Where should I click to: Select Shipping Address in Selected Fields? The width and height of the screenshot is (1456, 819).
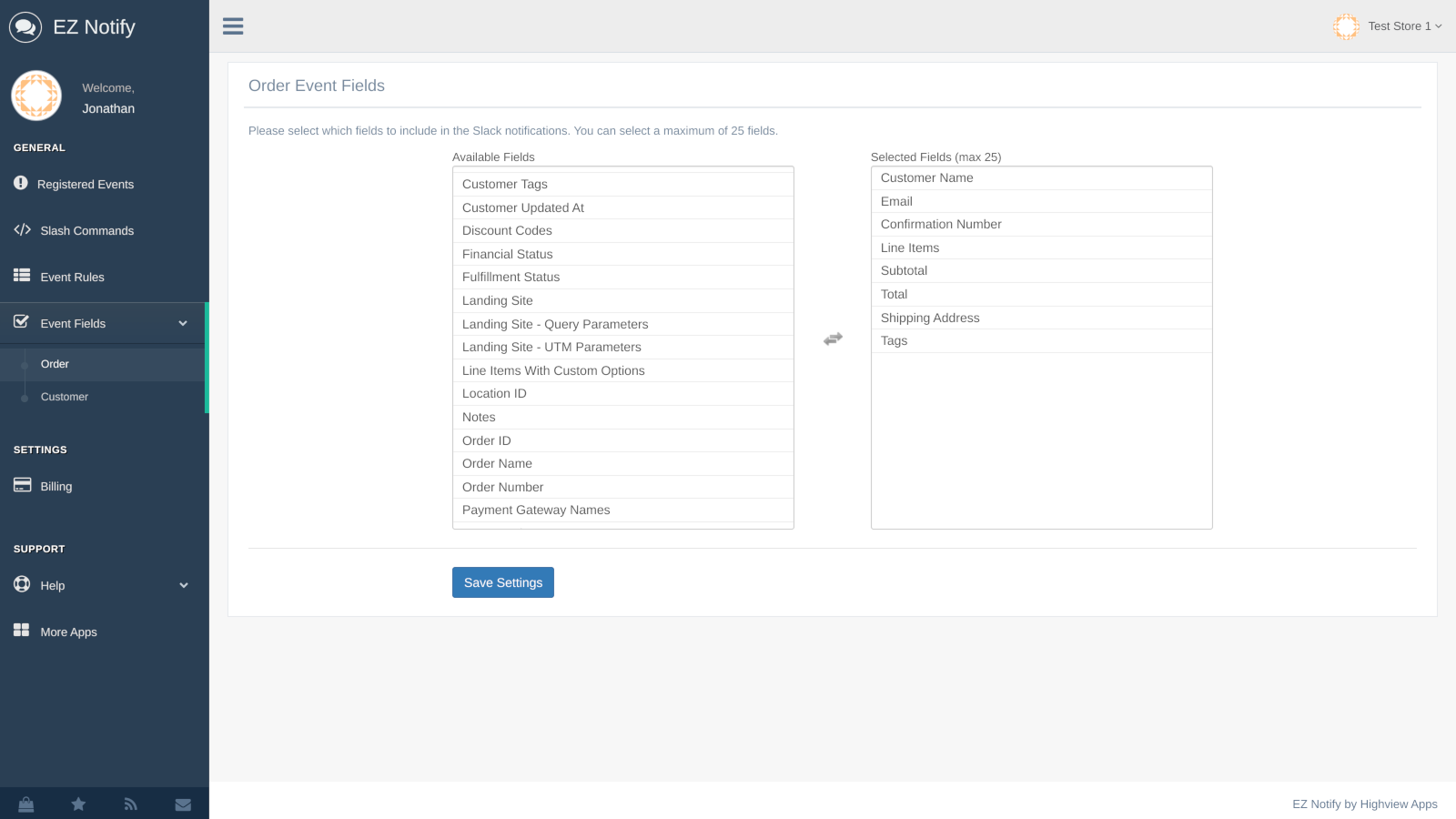[929, 317]
